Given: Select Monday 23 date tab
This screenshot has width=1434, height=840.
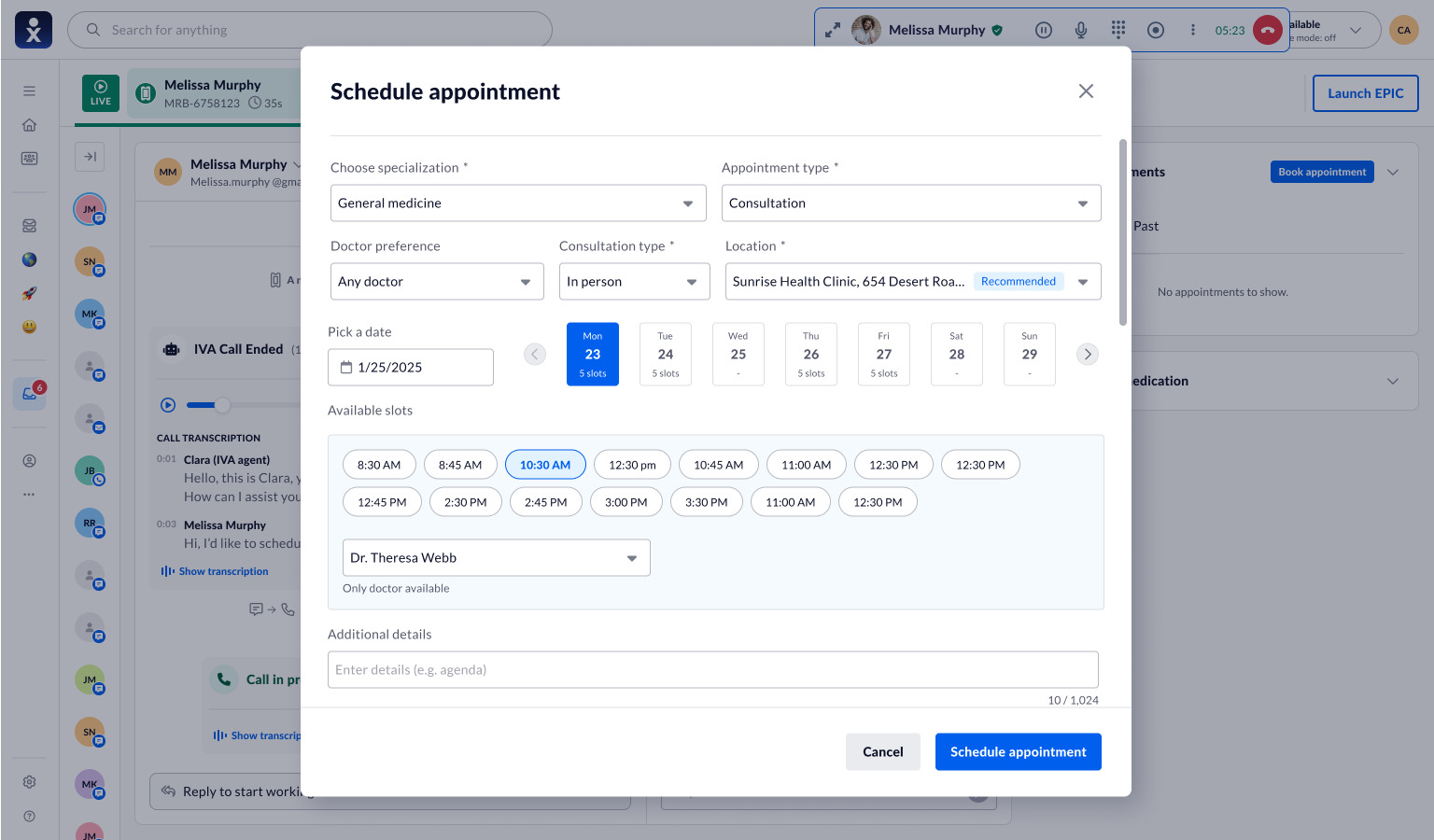Looking at the screenshot, I should (x=593, y=355).
